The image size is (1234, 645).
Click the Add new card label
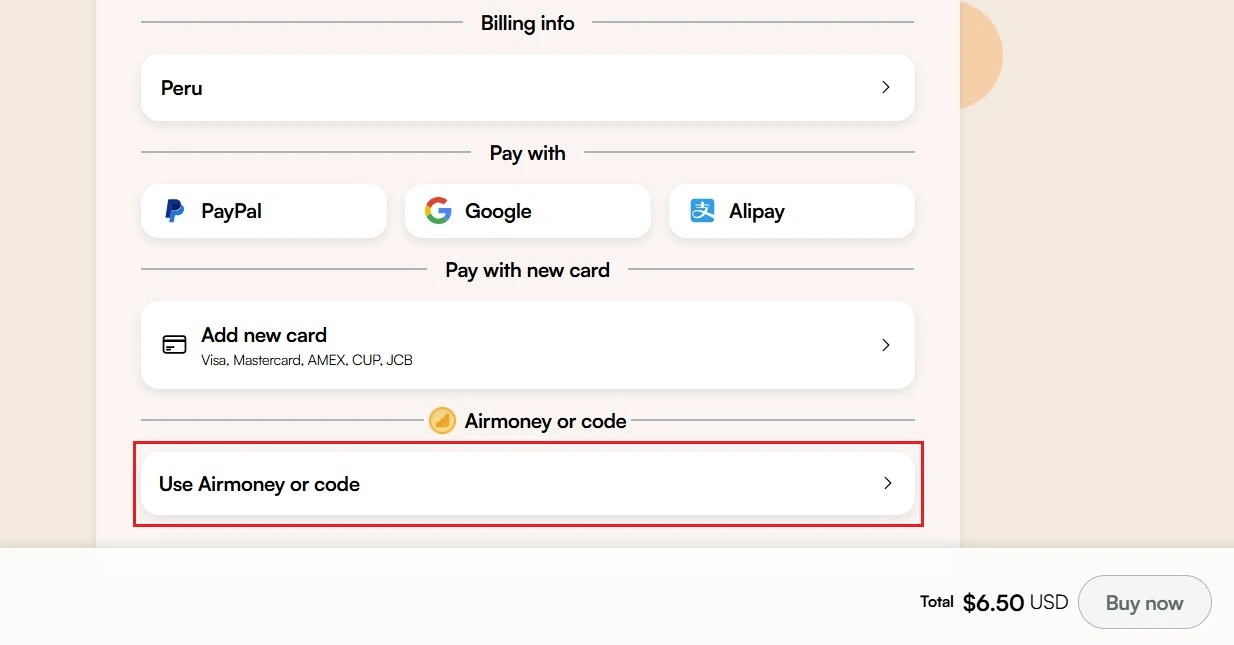click(264, 335)
